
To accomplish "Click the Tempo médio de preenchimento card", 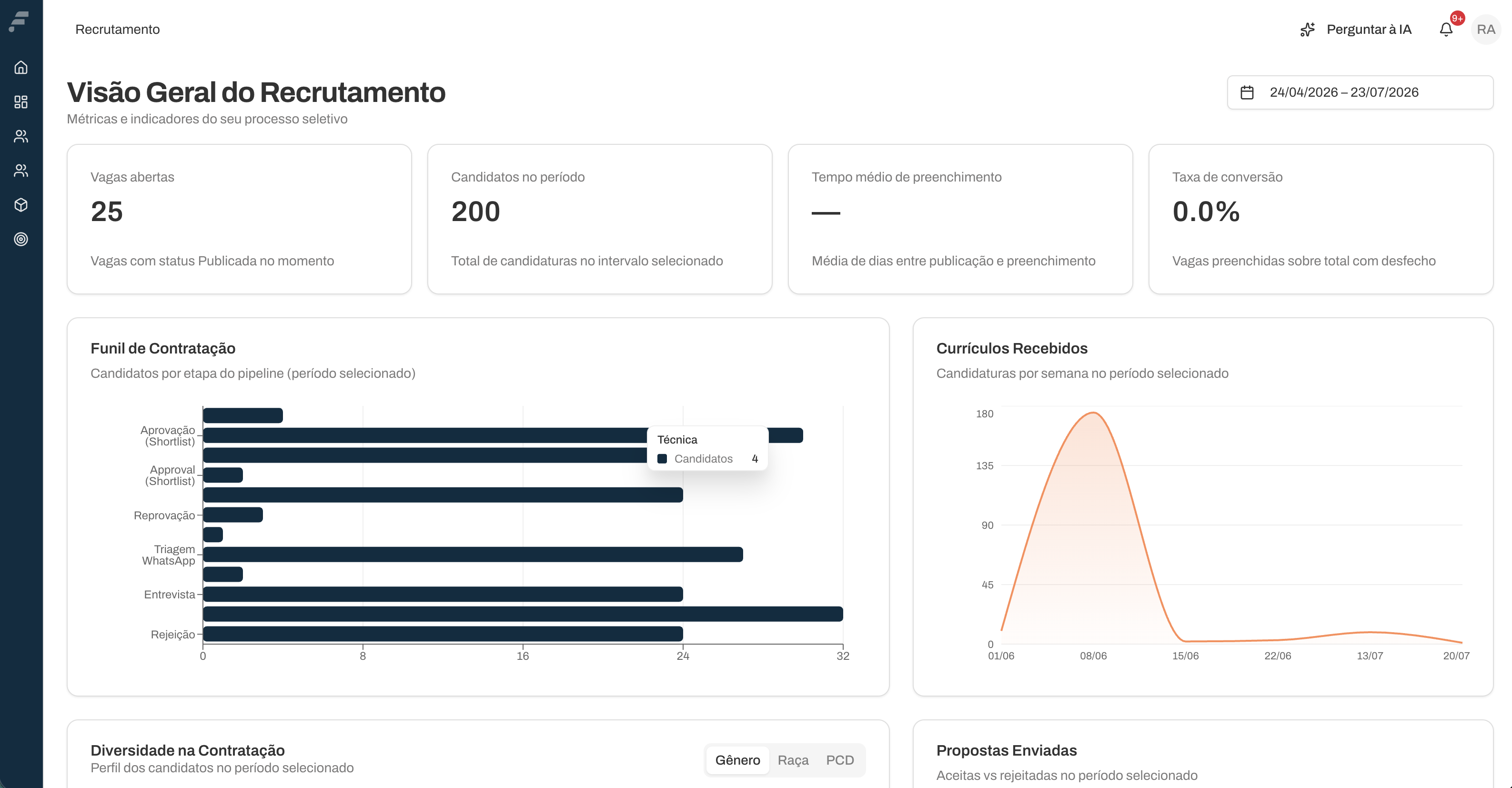I will point(960,219).
